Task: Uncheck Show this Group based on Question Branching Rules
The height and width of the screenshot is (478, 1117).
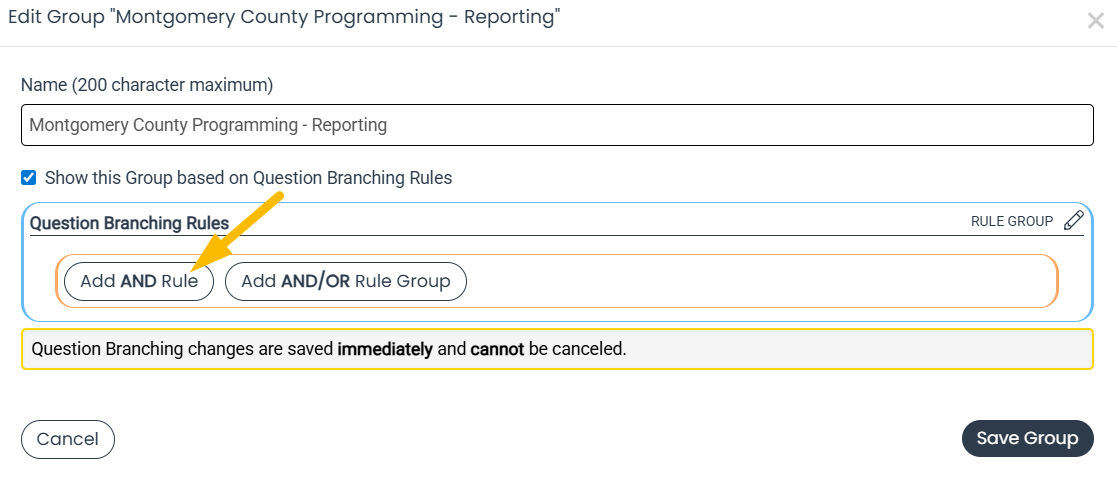Action: click(x=28, y=177)
